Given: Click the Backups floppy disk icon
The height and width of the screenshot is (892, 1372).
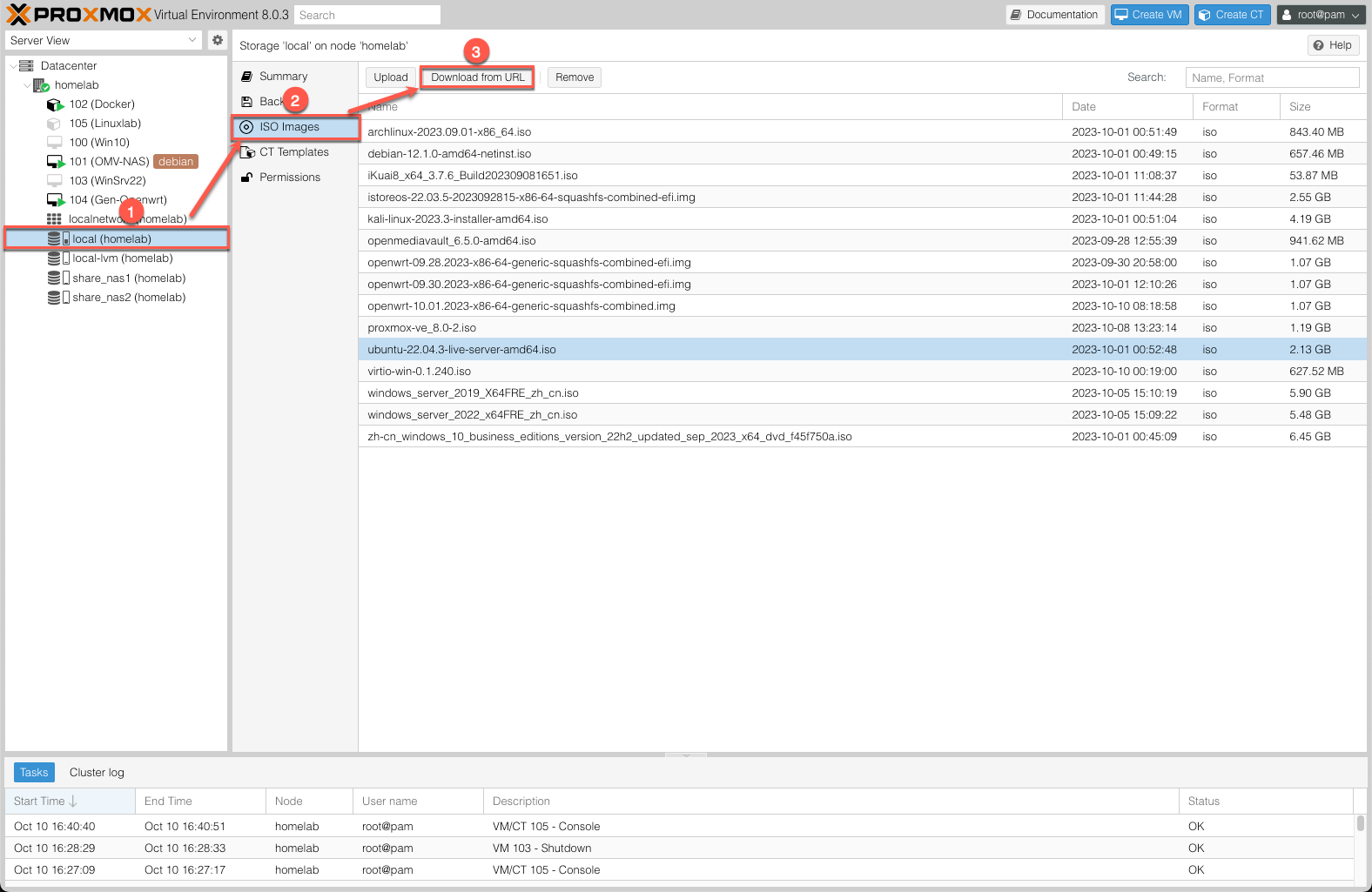Looking at the screenshot, I should [246, 102].
